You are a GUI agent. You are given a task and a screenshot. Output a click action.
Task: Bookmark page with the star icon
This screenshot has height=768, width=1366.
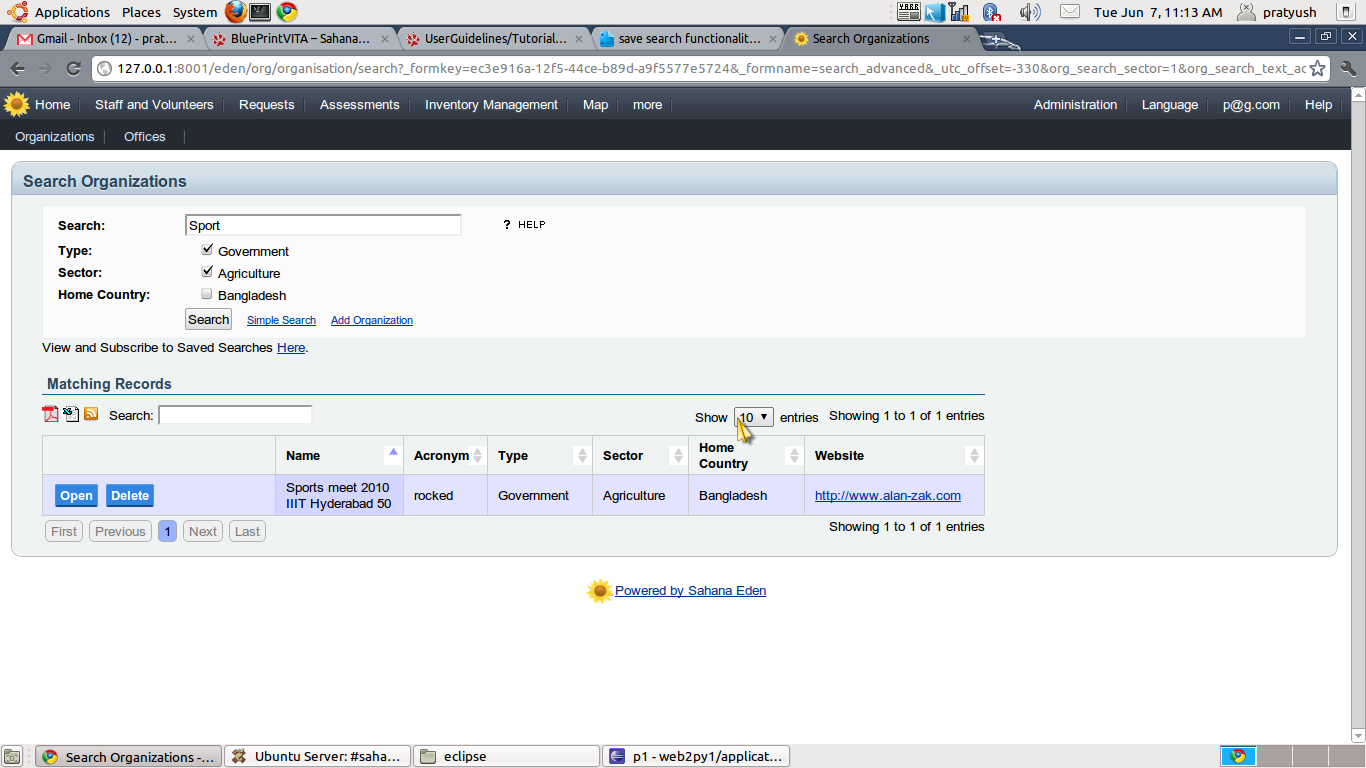coord(1318,69)
